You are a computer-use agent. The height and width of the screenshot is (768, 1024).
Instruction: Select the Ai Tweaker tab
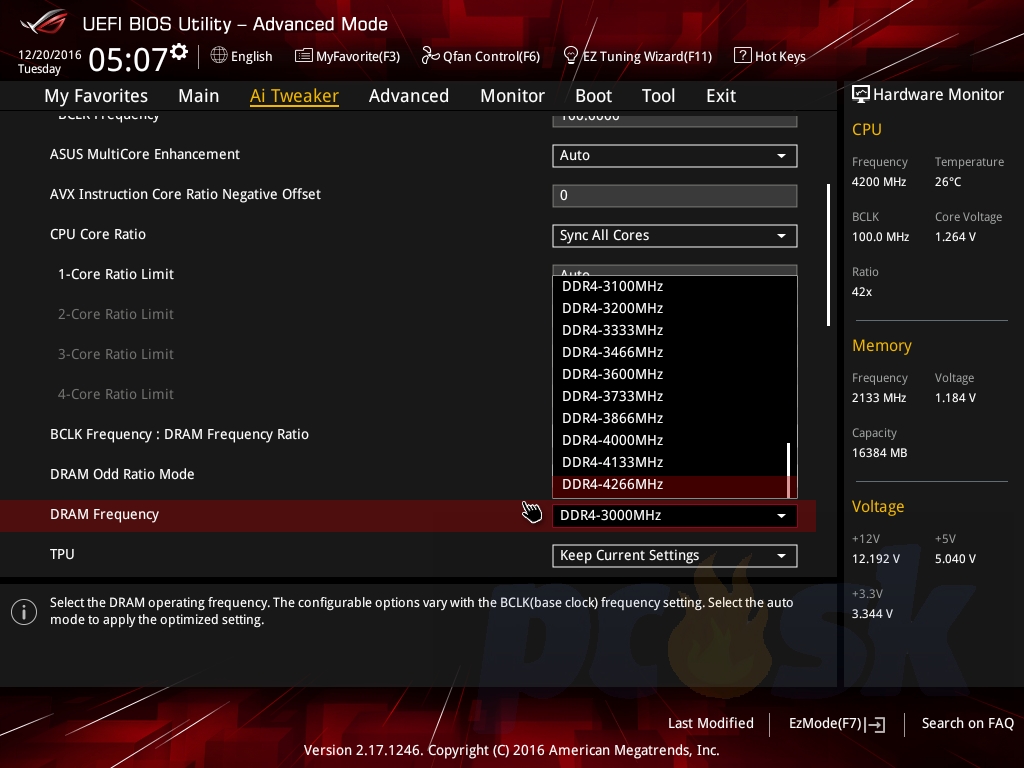294,96
